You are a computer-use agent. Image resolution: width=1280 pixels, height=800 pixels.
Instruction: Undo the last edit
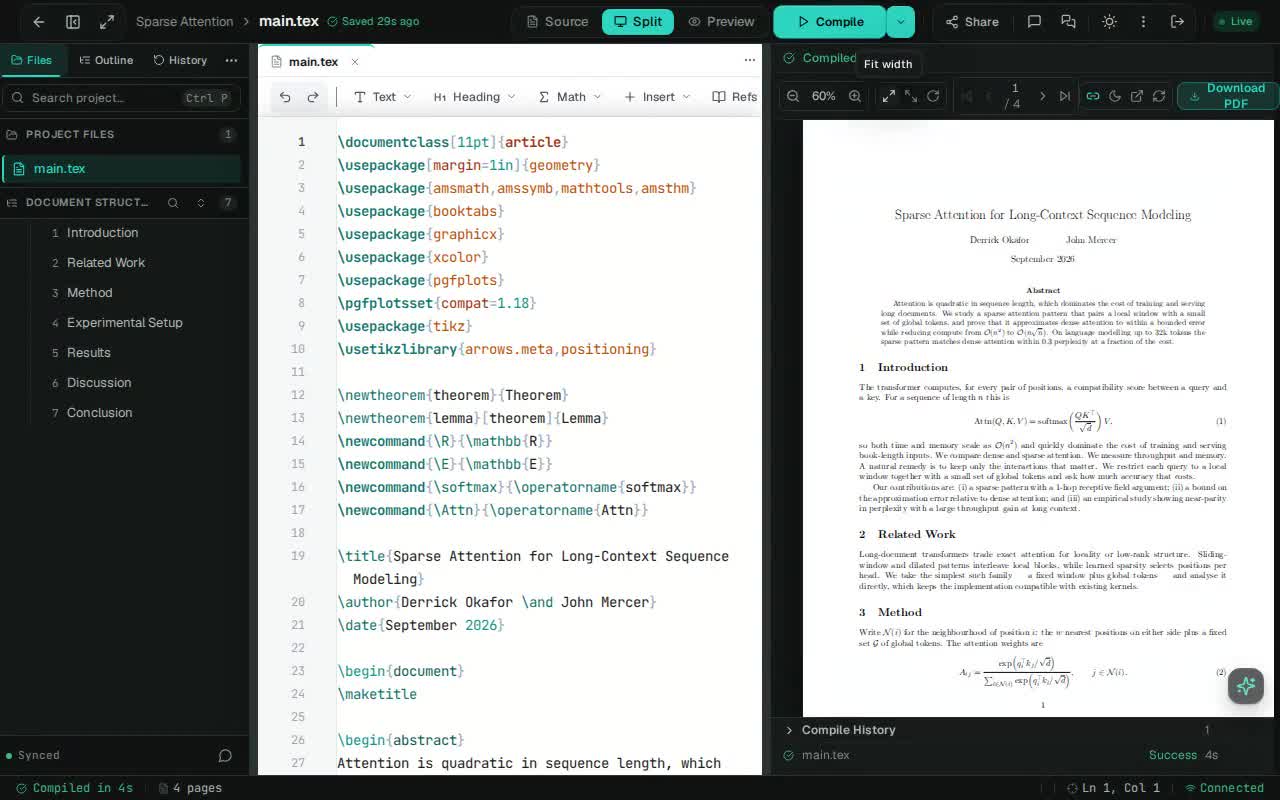pyautogui.click(x=285, y=97)
